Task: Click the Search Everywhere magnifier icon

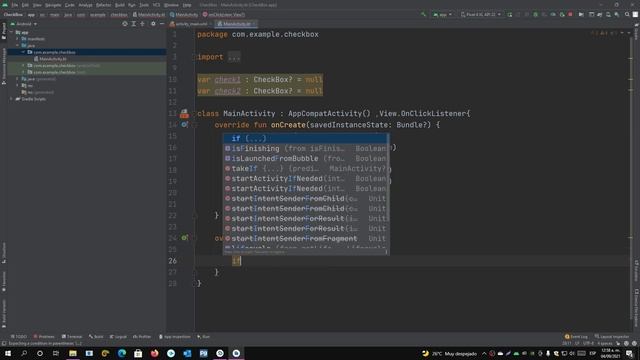Action: point(627,14)
